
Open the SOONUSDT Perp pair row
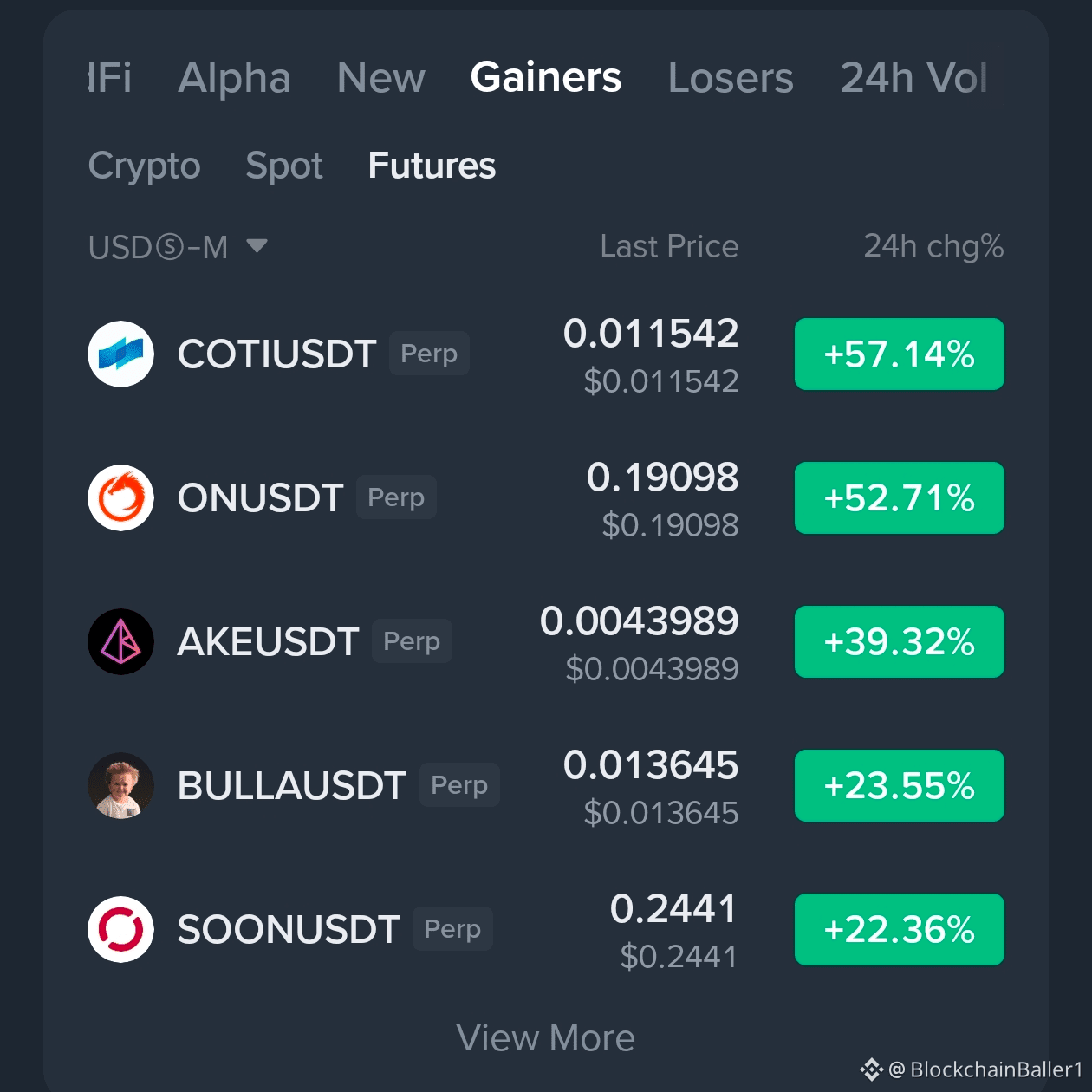546,929
